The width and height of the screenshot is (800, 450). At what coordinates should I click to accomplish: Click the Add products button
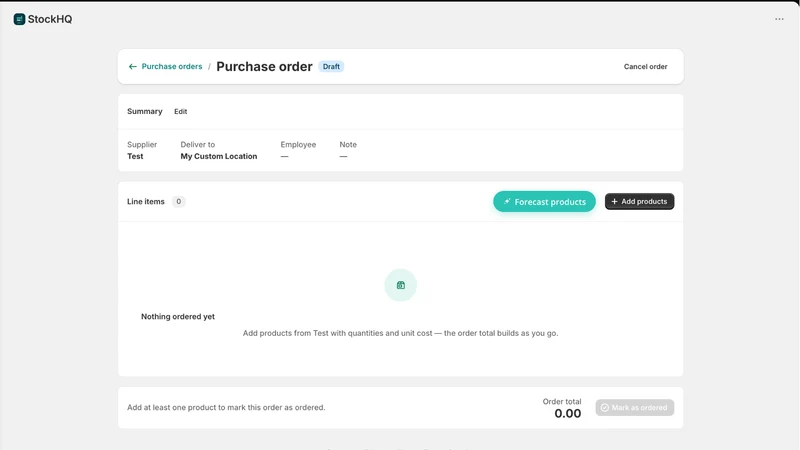[x=639, y=202]
